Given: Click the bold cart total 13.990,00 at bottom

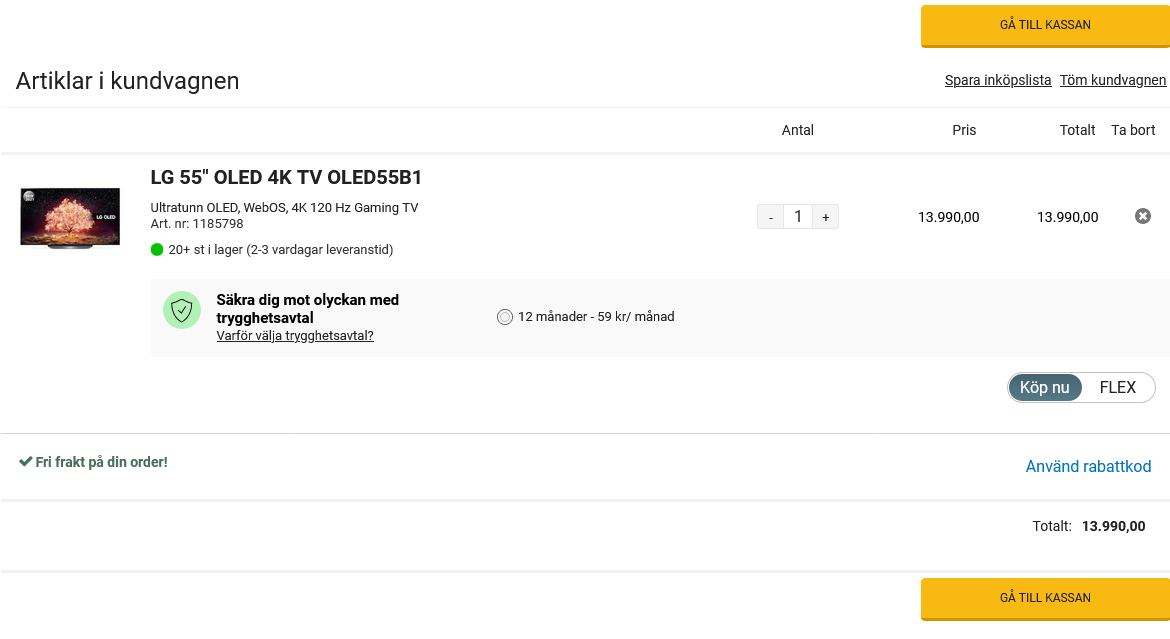Looking at the screenshot, I should tap(1113, 526).
